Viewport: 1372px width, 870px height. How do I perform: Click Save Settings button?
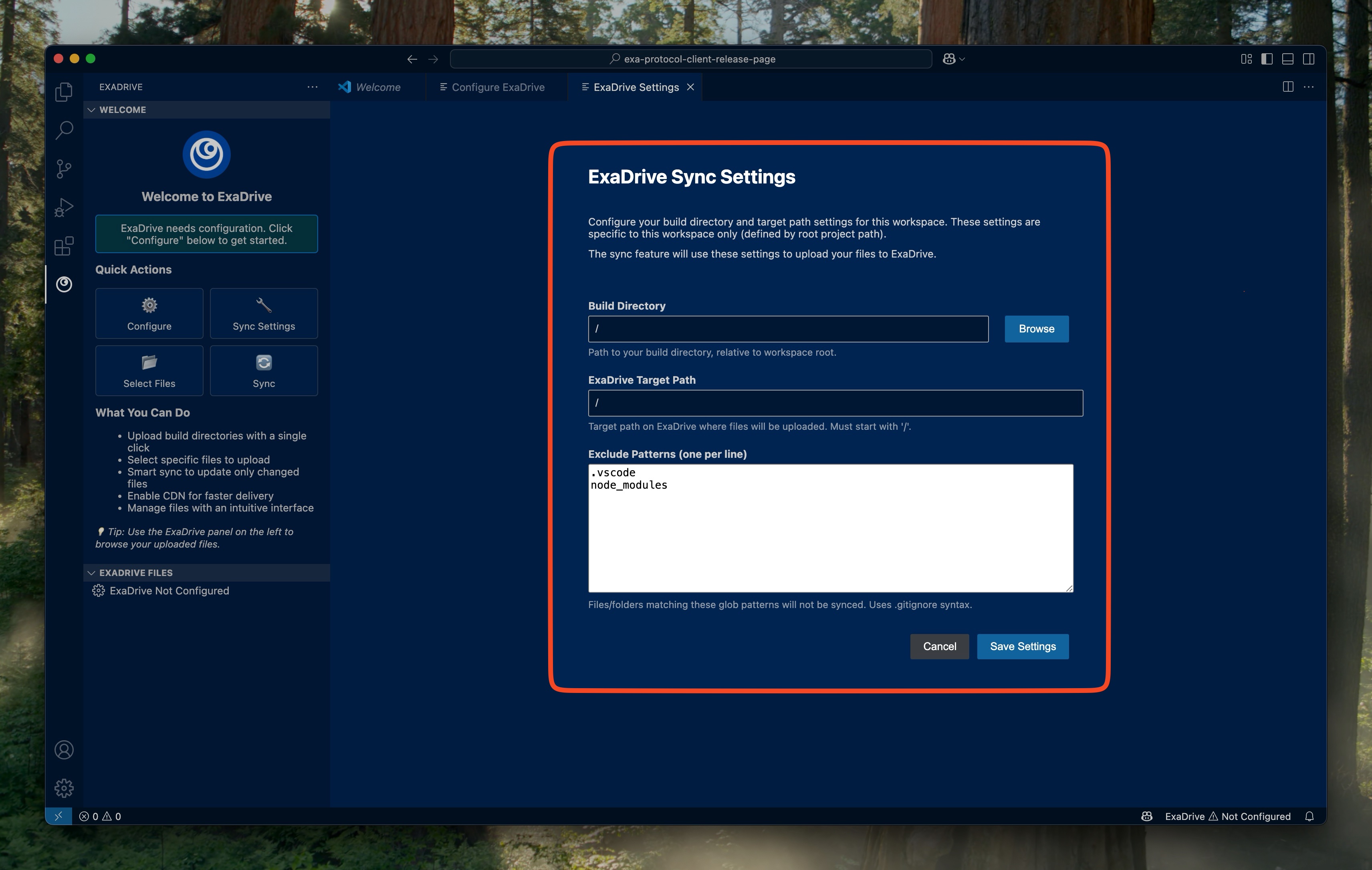pos(1023,646)
